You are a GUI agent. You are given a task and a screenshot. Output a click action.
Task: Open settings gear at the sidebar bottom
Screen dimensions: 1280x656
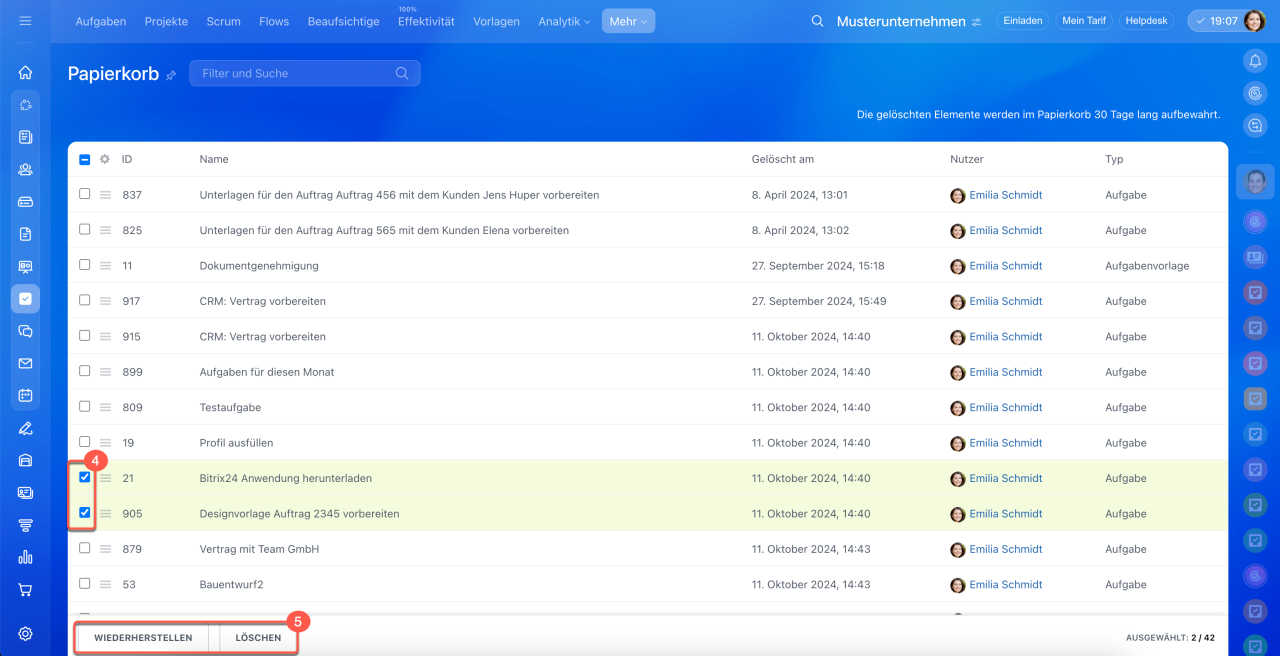tap(25, 633)
